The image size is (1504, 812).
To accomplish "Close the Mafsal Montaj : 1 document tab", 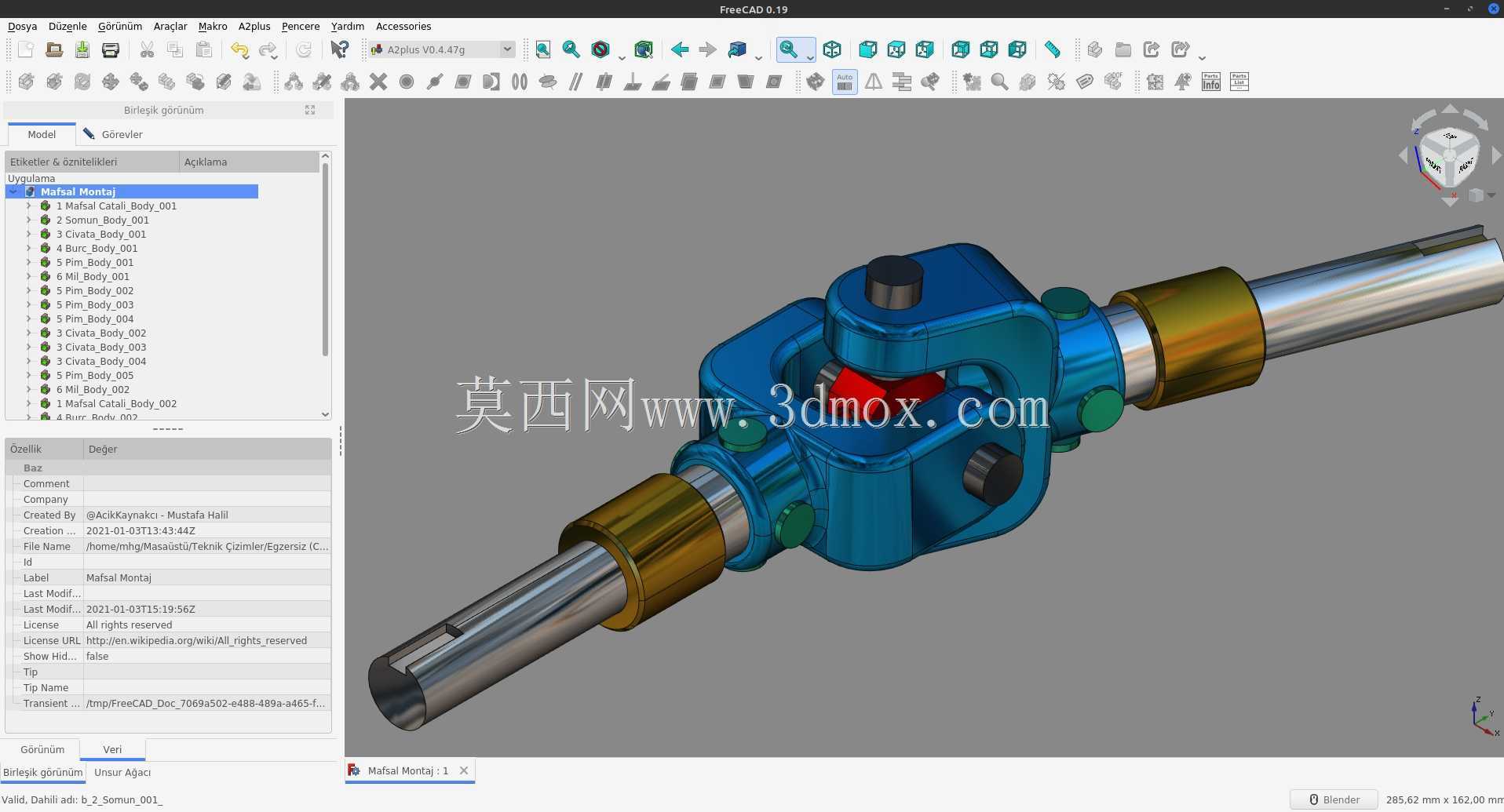I will [464, 770].
